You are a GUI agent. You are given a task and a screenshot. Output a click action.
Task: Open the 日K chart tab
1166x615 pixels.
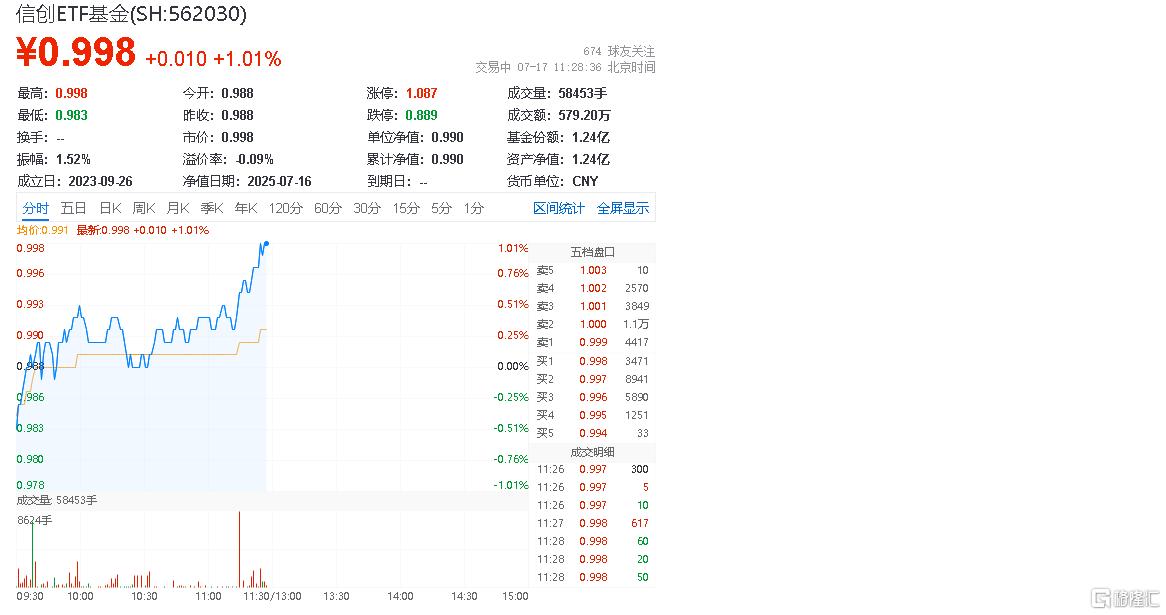click(110, 208)
